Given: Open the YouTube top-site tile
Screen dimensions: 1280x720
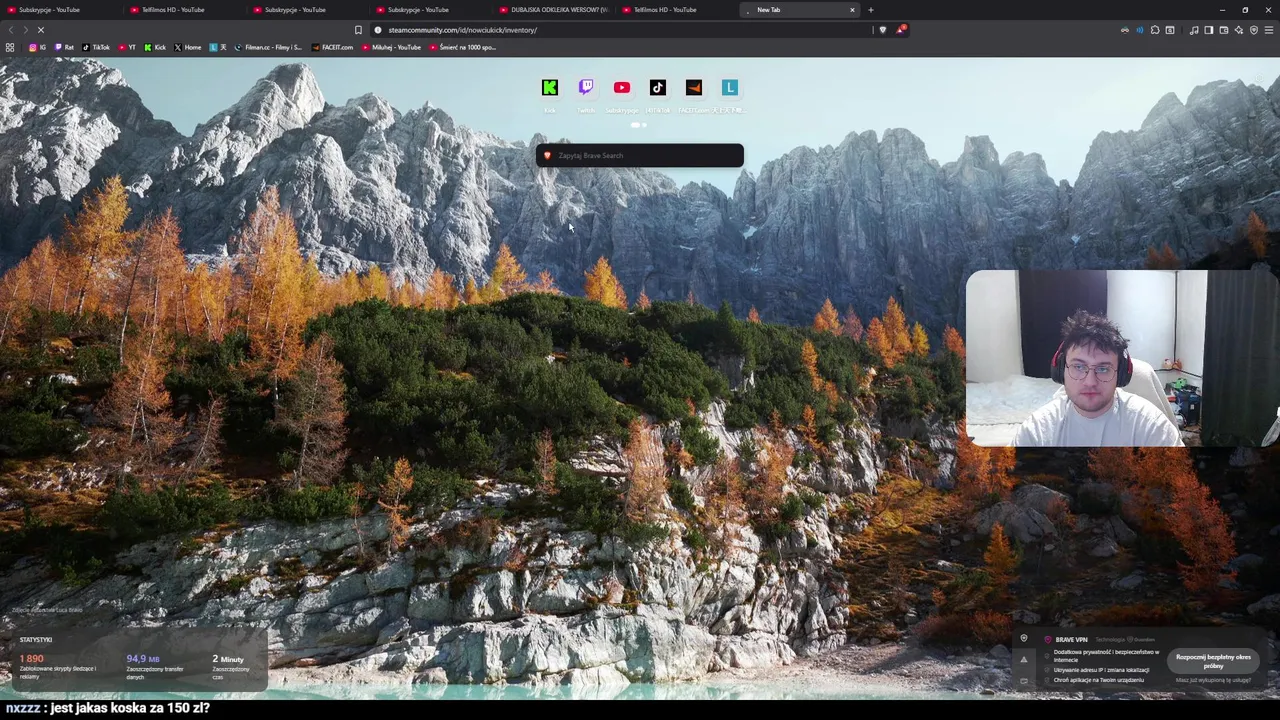Looking at the screenshot, I should (x=622, y=88).
